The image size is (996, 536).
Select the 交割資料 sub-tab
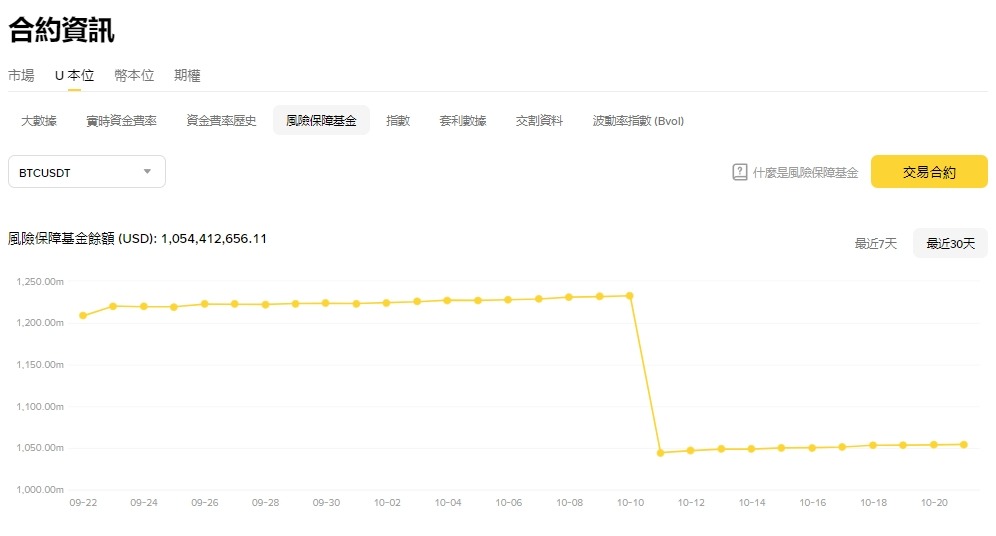(x=539, y=121)
